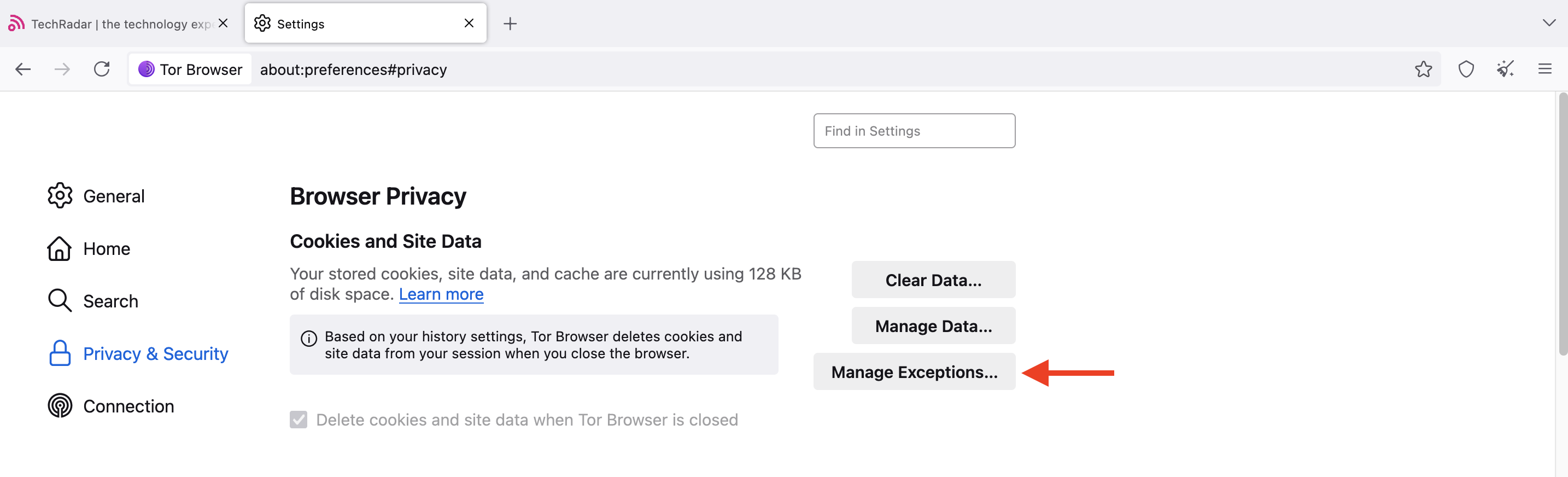Open Manage Exceptions dialog
Viewport: 1568px width, 477px height.
[x=914, y=371]
